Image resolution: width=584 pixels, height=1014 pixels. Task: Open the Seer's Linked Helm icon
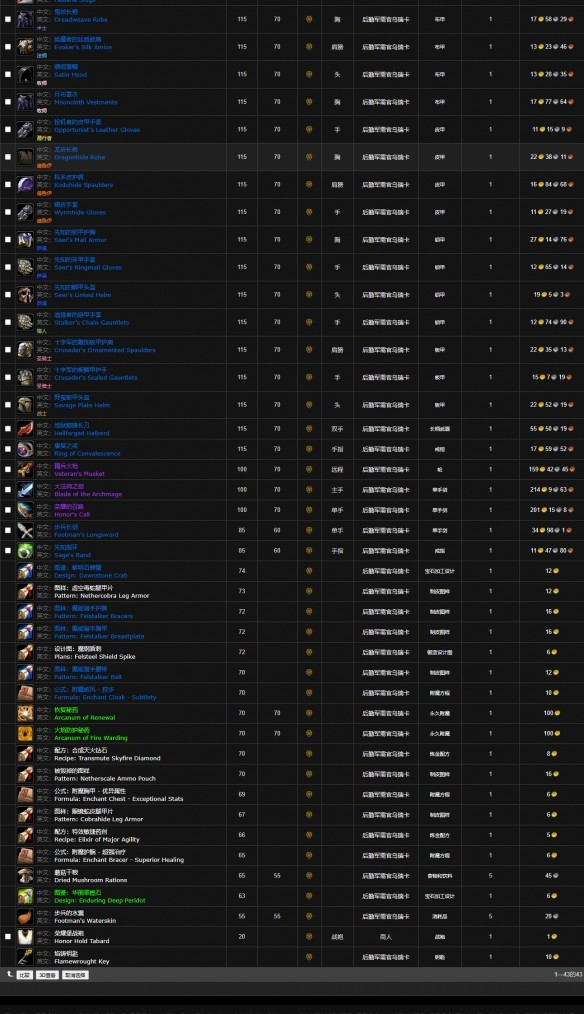click(25, 294)
